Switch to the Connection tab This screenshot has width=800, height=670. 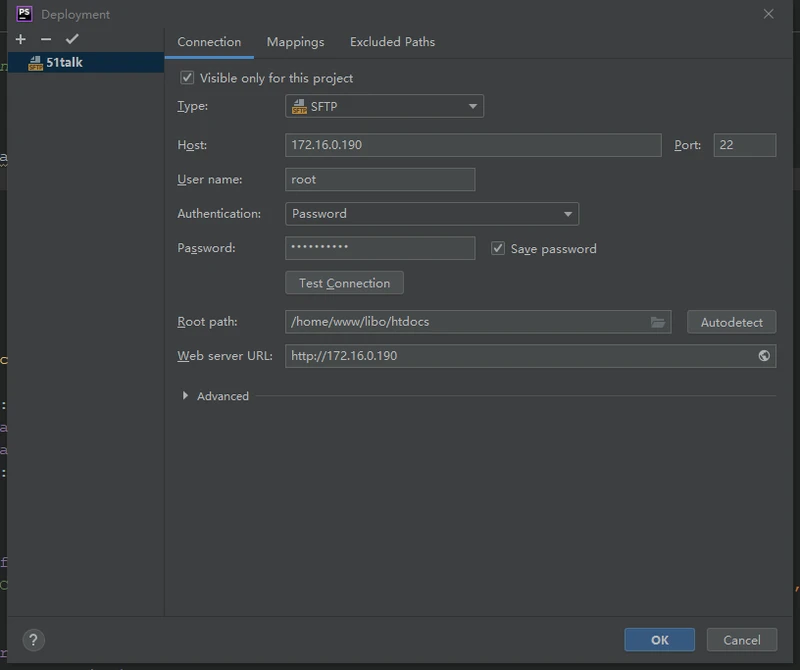(x=209, y=42)
